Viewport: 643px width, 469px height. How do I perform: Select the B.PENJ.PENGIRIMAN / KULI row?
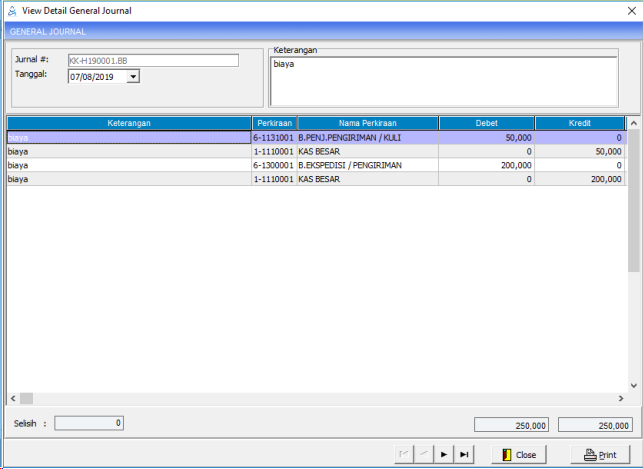tap(366, 137)
